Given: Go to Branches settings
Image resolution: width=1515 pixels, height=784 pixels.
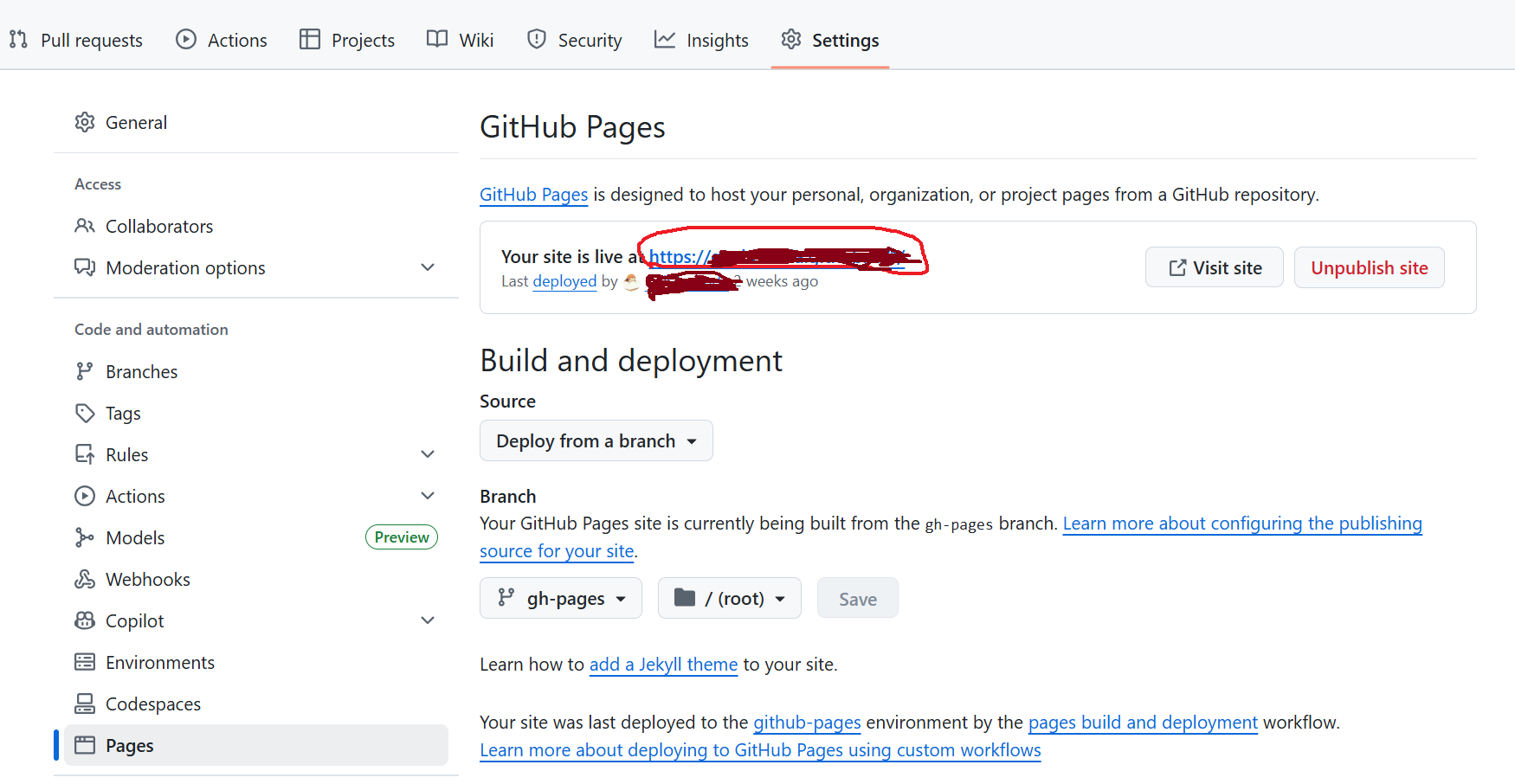Looking at the screenshot, I should pyautogui.click(x=256, y=371).
